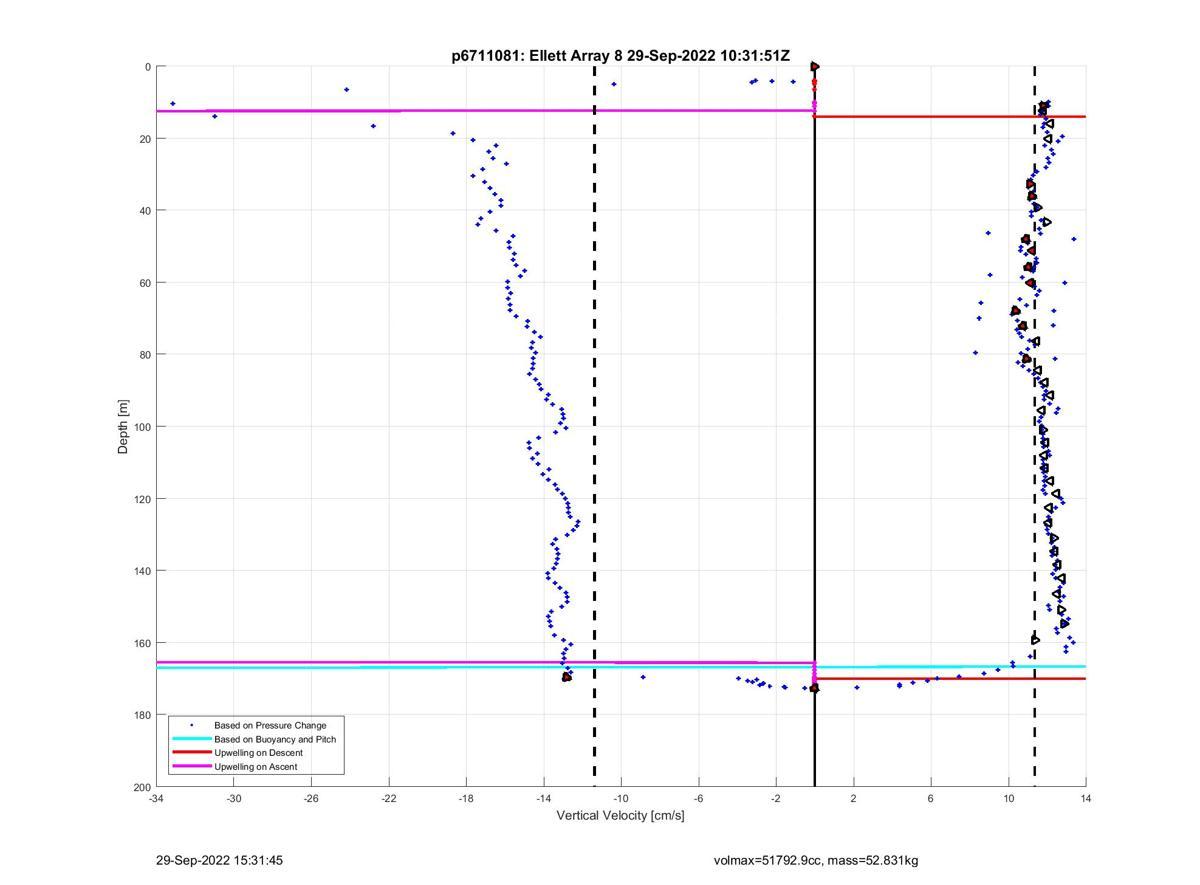Image resolution: width=1200 pixels, height=885 pixels.
Task: Click y-axis tick label 80
Action: coord(145,355)
